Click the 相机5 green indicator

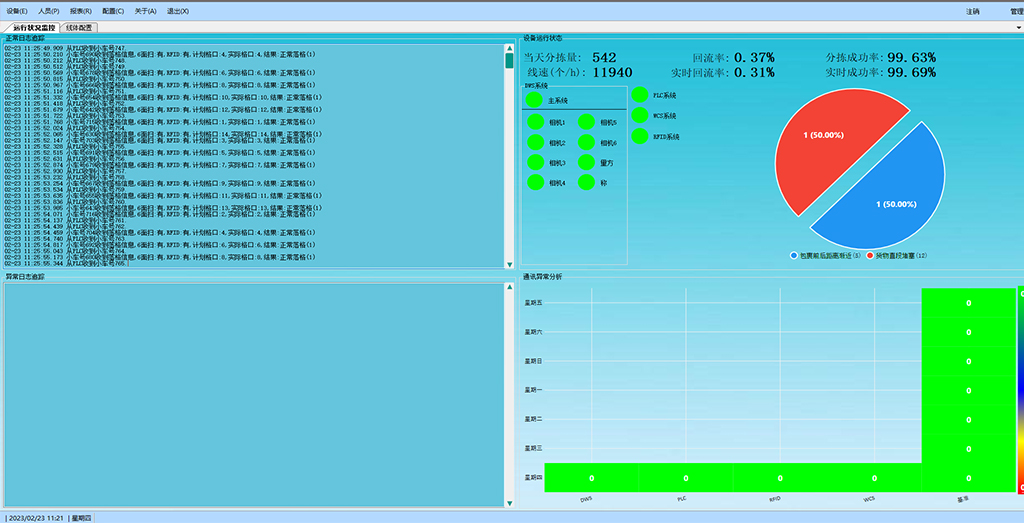(586, 122)
